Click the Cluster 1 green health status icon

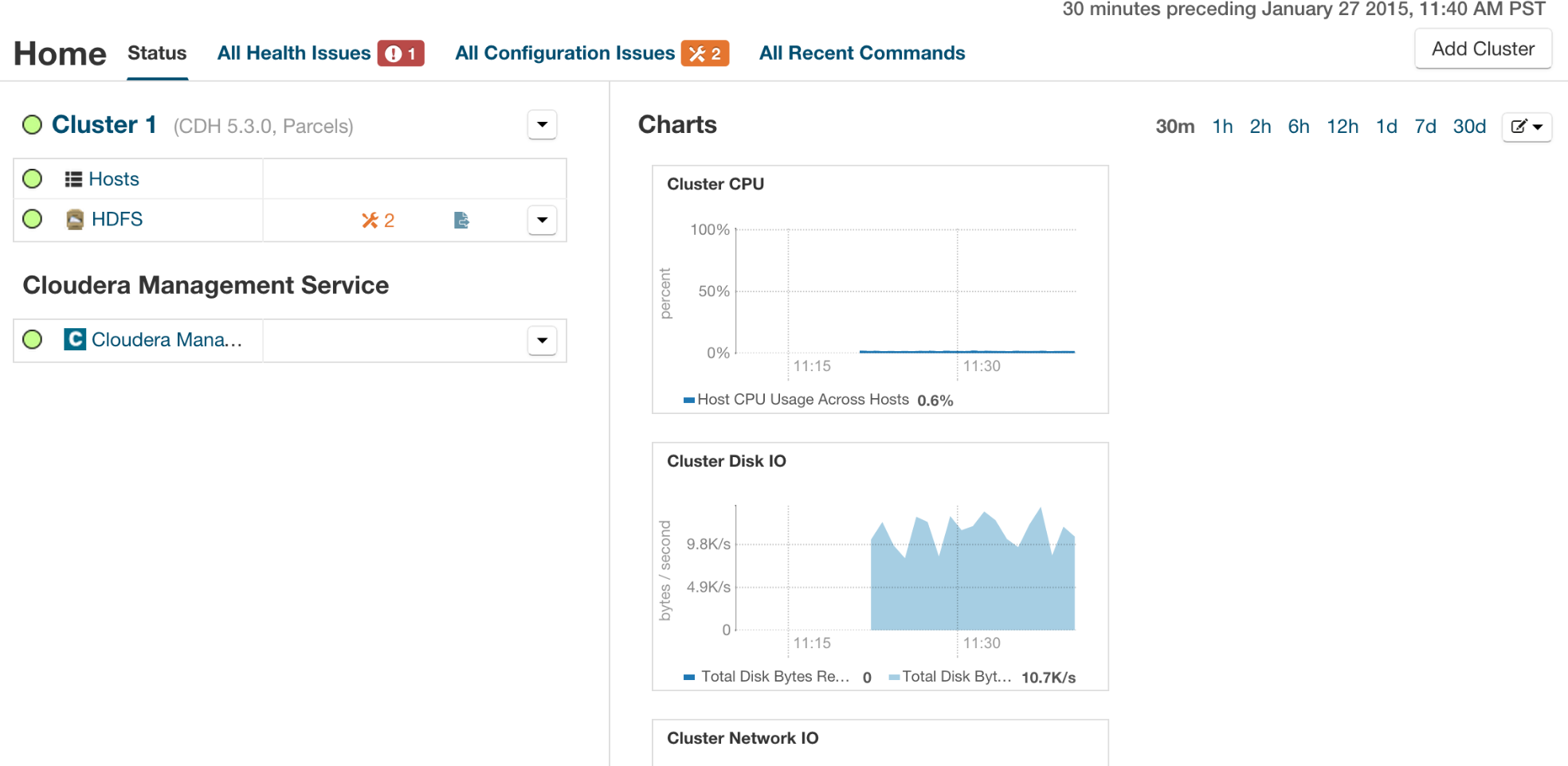click(33, 125)
